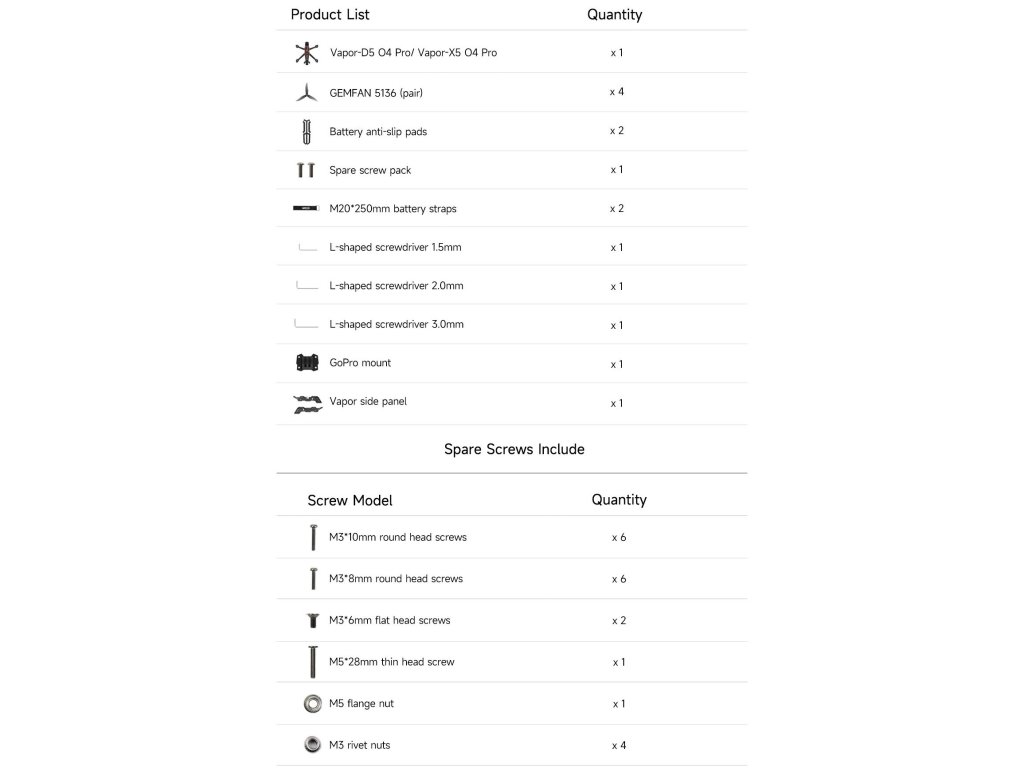Click the M5*28mm thin head screw image
1024x768 pixels.
pyautogui.click(x=312, y=661)
